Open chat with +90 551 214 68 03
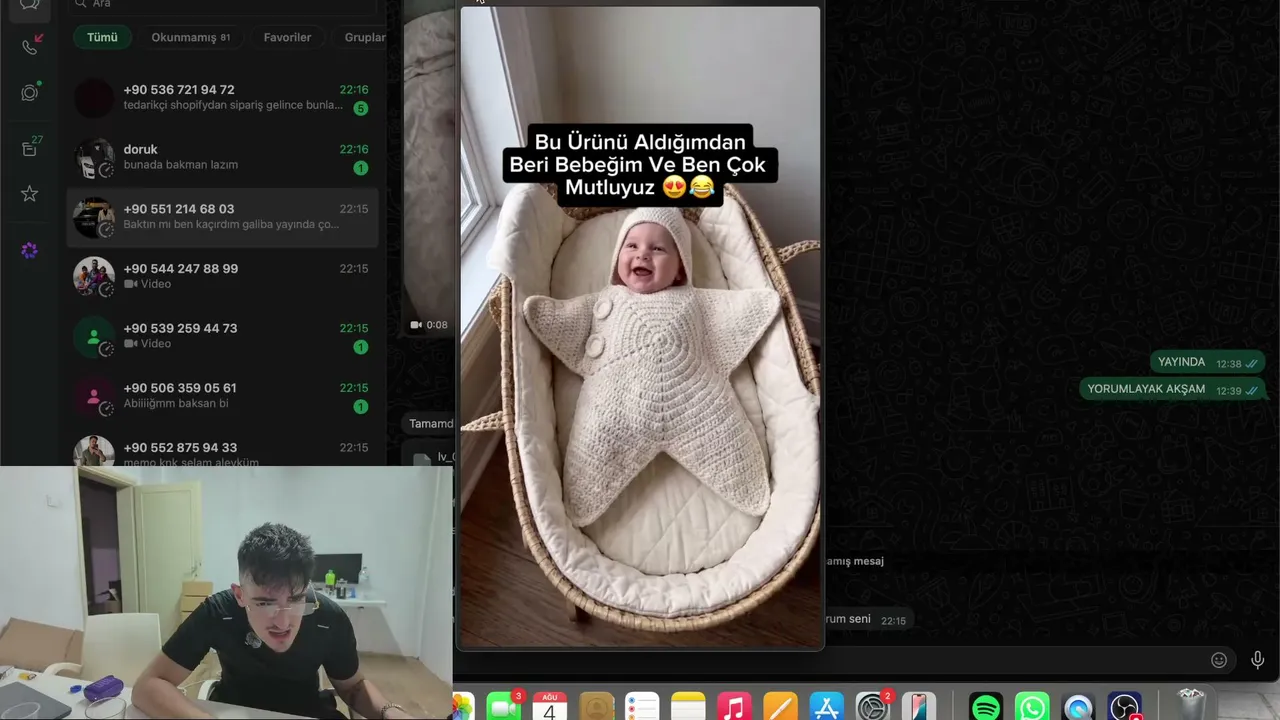 (x=222, y=217)
